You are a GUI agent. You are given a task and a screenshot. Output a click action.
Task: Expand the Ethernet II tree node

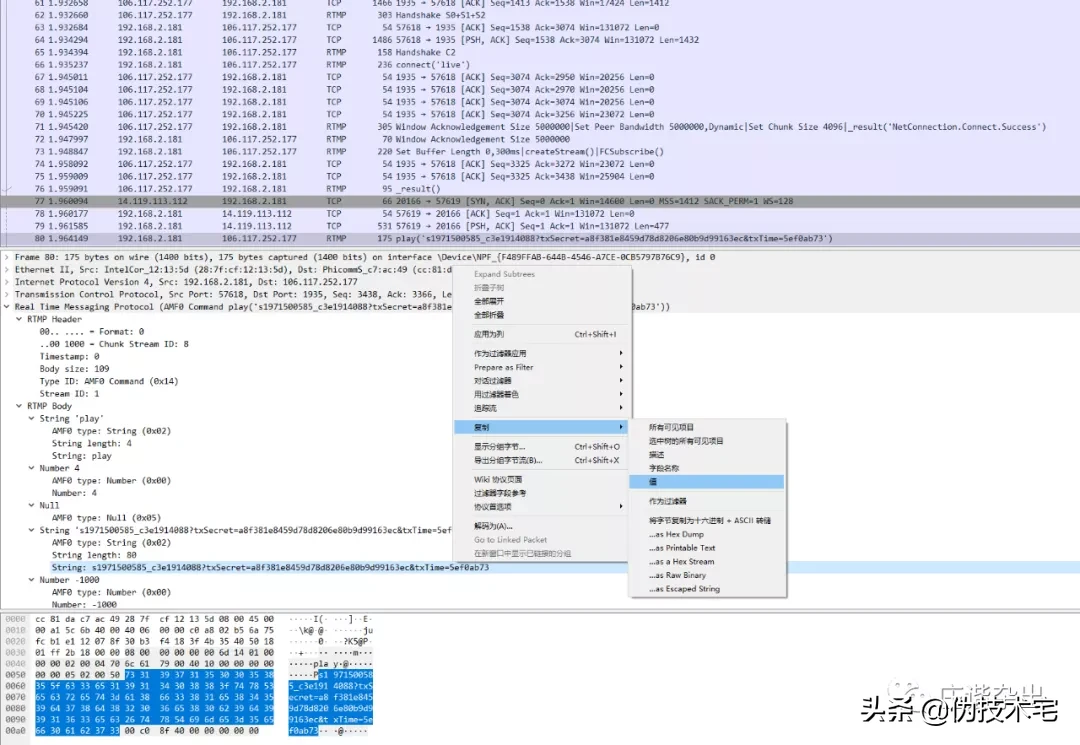7,269
